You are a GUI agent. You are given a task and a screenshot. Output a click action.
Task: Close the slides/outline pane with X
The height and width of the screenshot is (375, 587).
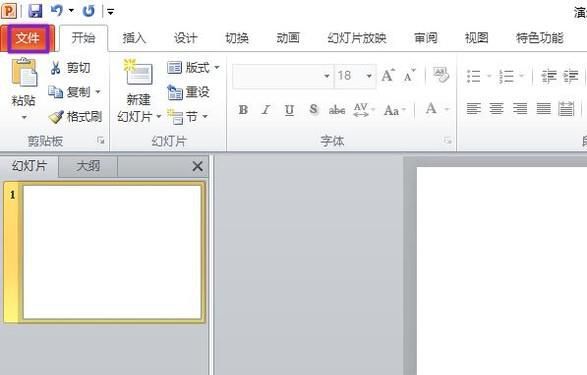pos(197,166)
